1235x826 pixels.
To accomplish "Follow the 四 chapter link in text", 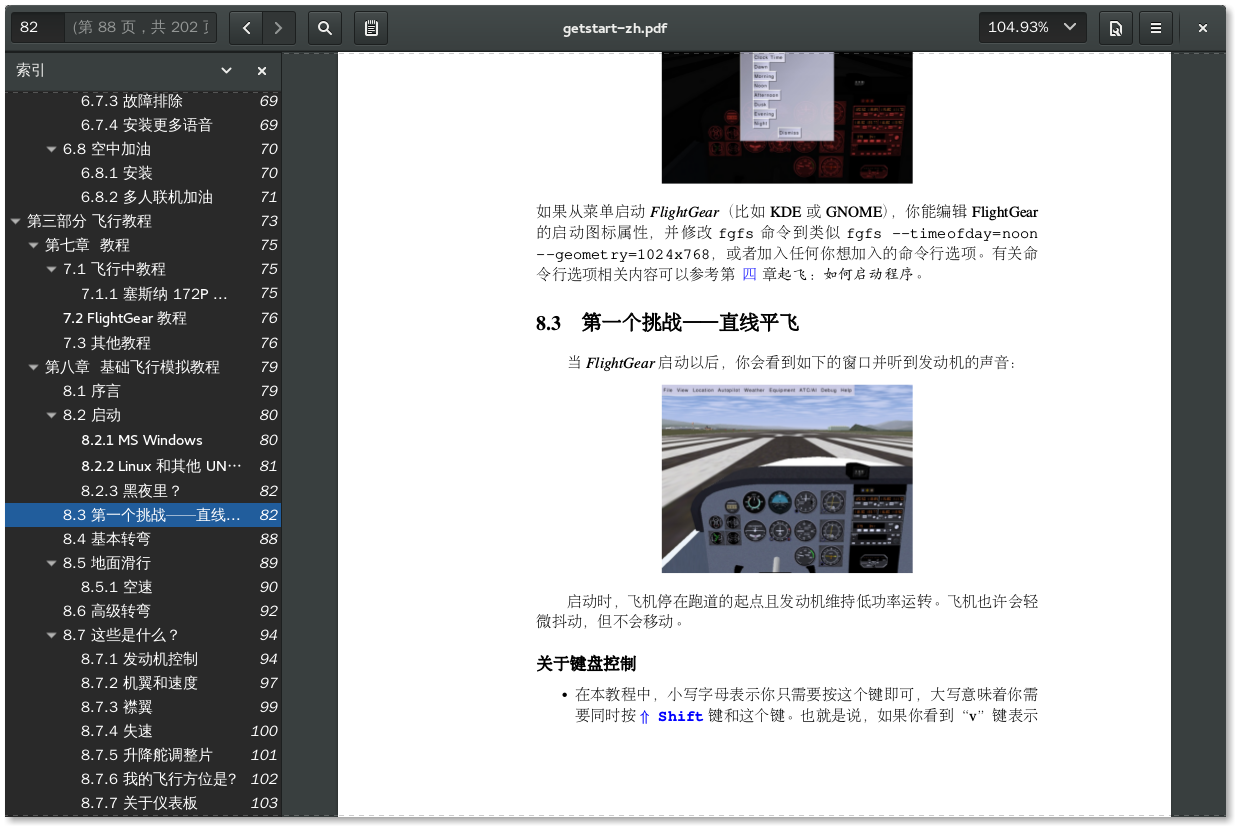I will point(749,274).
